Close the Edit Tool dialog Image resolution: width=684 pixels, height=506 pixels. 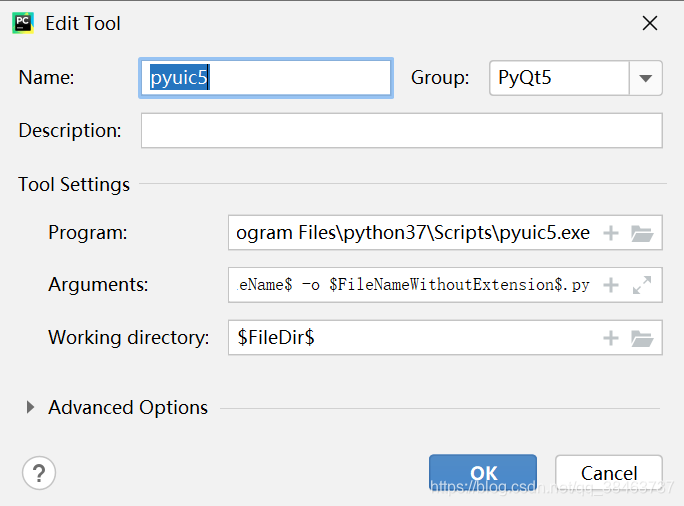650,23
